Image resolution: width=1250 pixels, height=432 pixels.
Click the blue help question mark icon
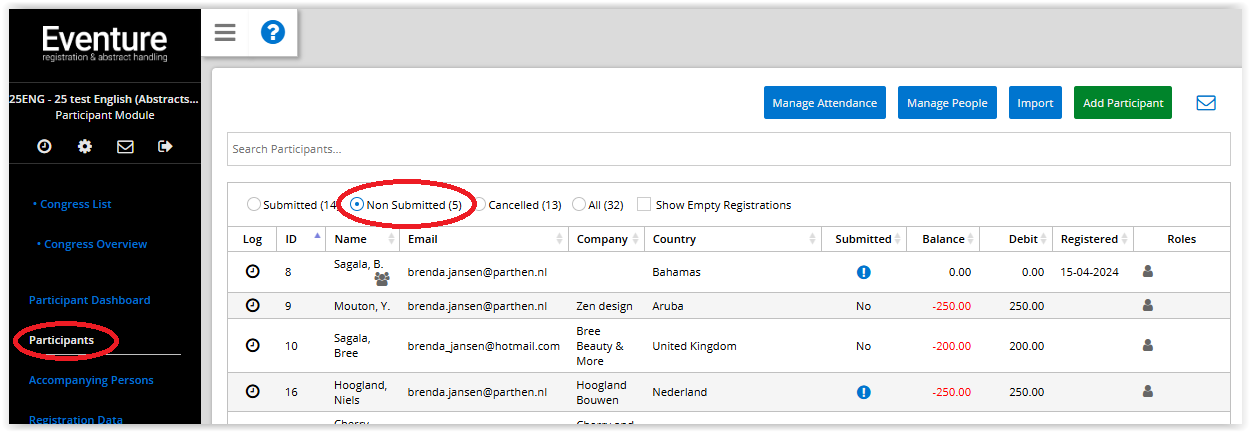(273, 33)
